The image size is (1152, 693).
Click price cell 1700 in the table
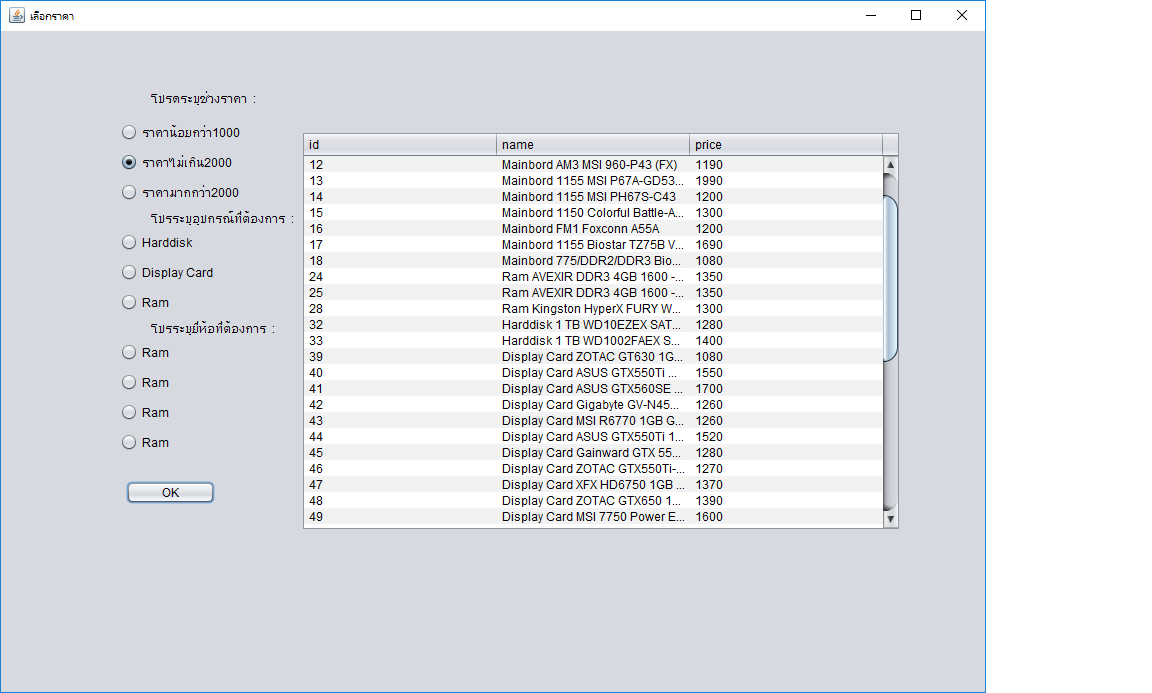click(x=786, y=389)
